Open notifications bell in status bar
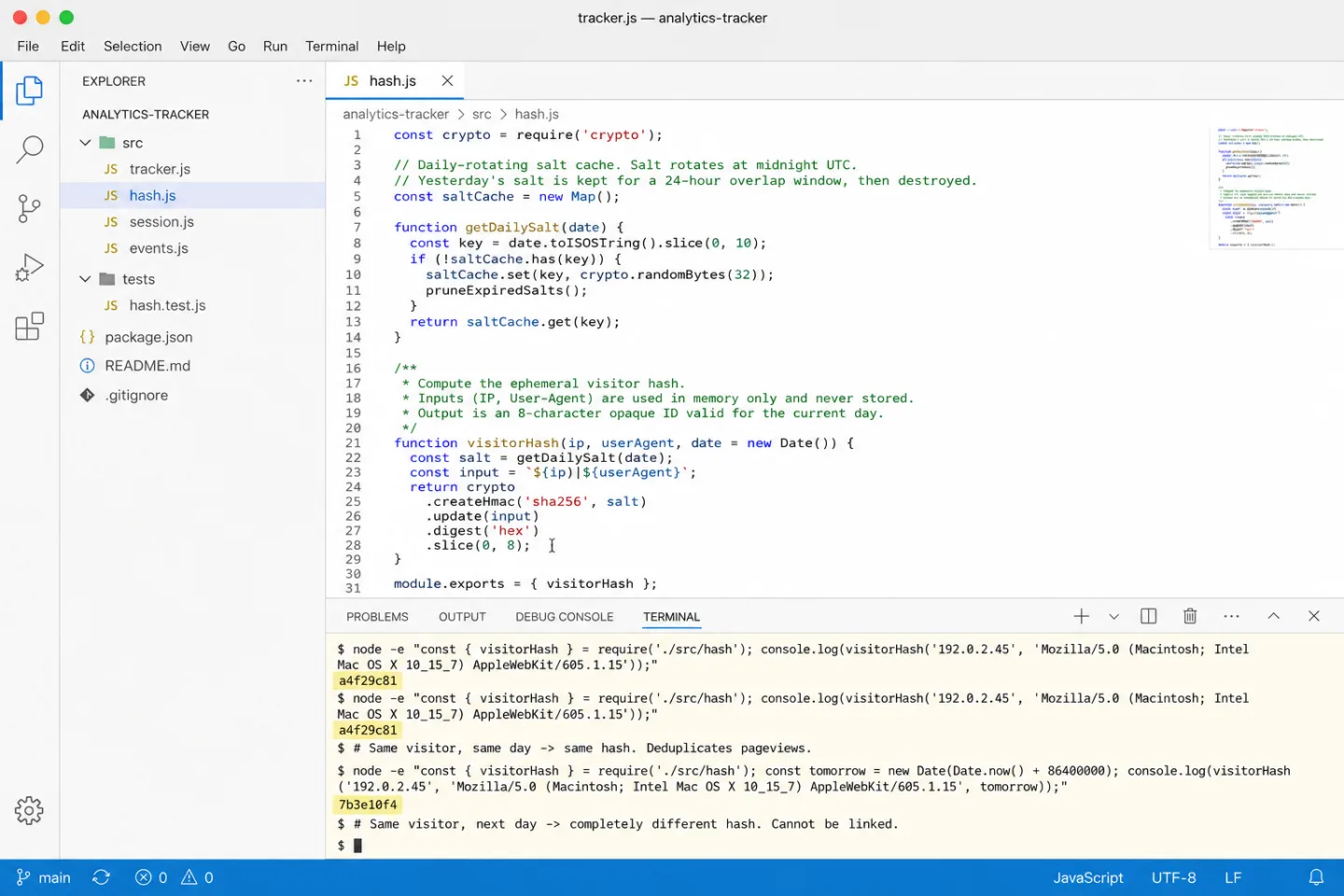This screenshot has height=896, width=1344. pos(1316,877)
